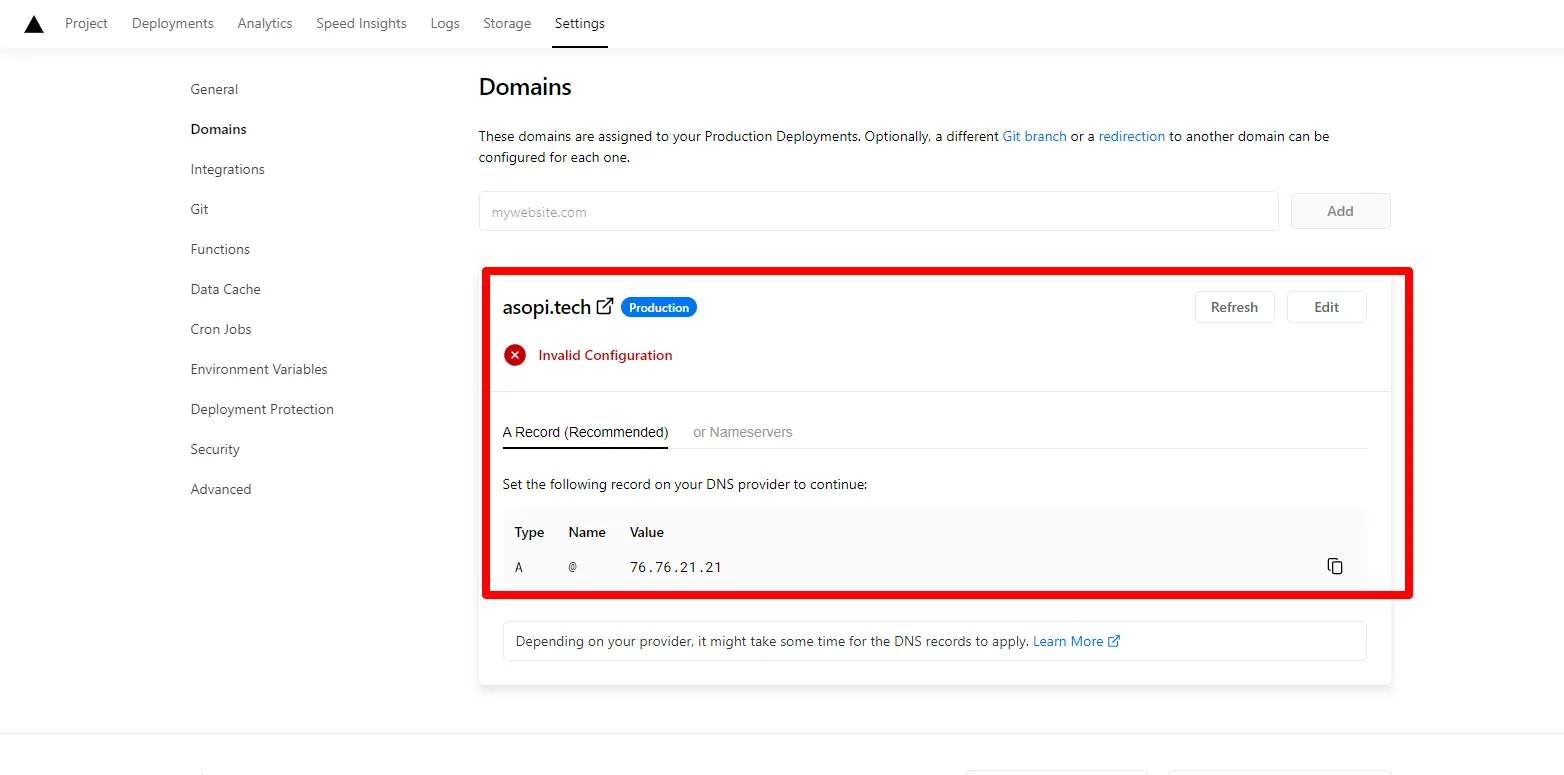Select Environment Variables in sidebar

(x=259, y=369)
